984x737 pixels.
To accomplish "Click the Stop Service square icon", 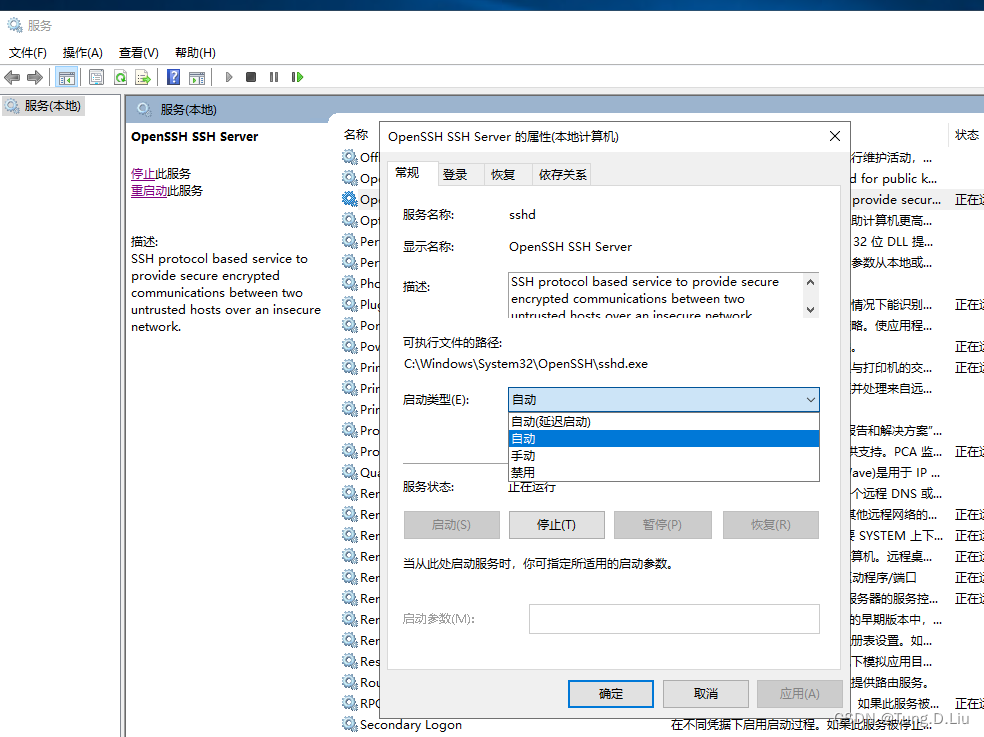I will point(251,77).
